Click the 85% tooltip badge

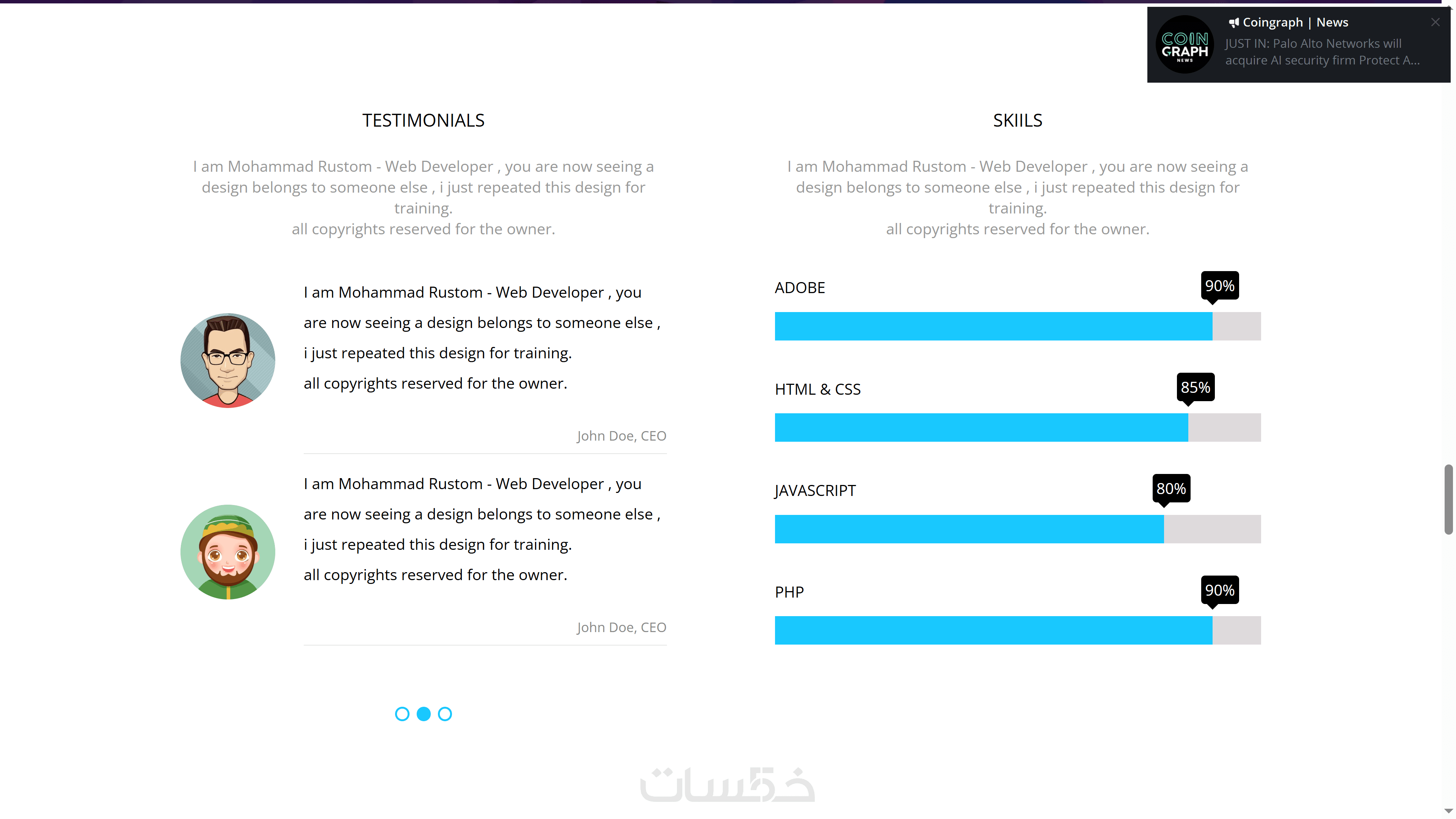1195,387
